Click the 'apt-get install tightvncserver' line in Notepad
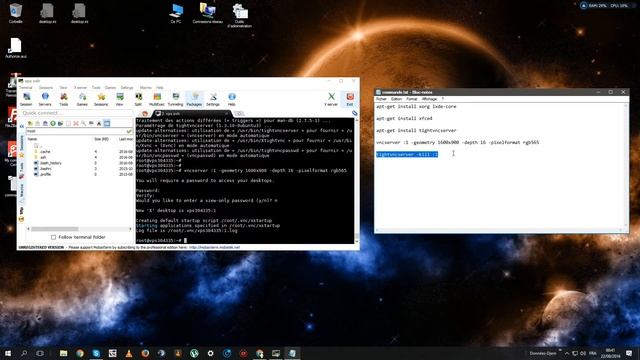This screenshot has height=360, width=640. (x=416, y=130)
